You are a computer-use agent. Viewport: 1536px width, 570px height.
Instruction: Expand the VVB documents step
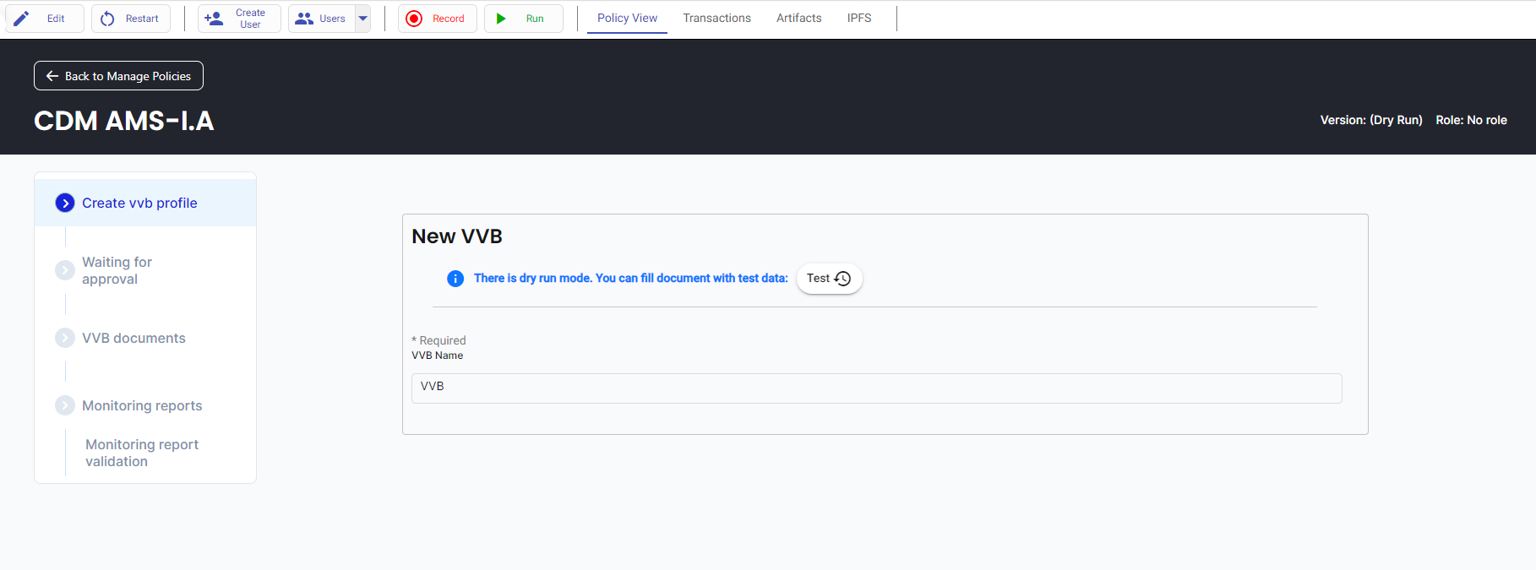(65, 338)
